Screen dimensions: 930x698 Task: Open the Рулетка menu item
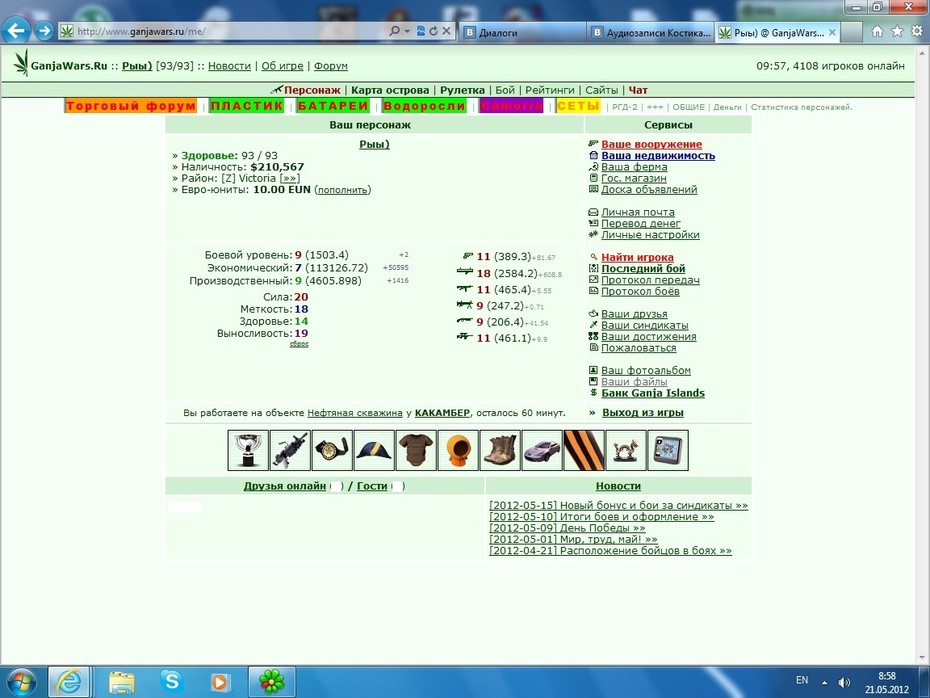(x=462, y=90)
